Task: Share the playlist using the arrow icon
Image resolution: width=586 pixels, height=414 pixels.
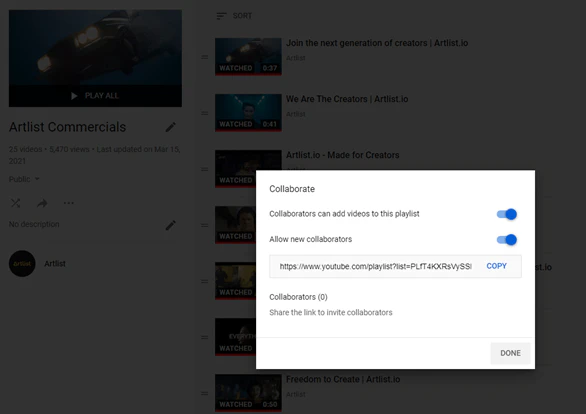Action: [42, 203]
